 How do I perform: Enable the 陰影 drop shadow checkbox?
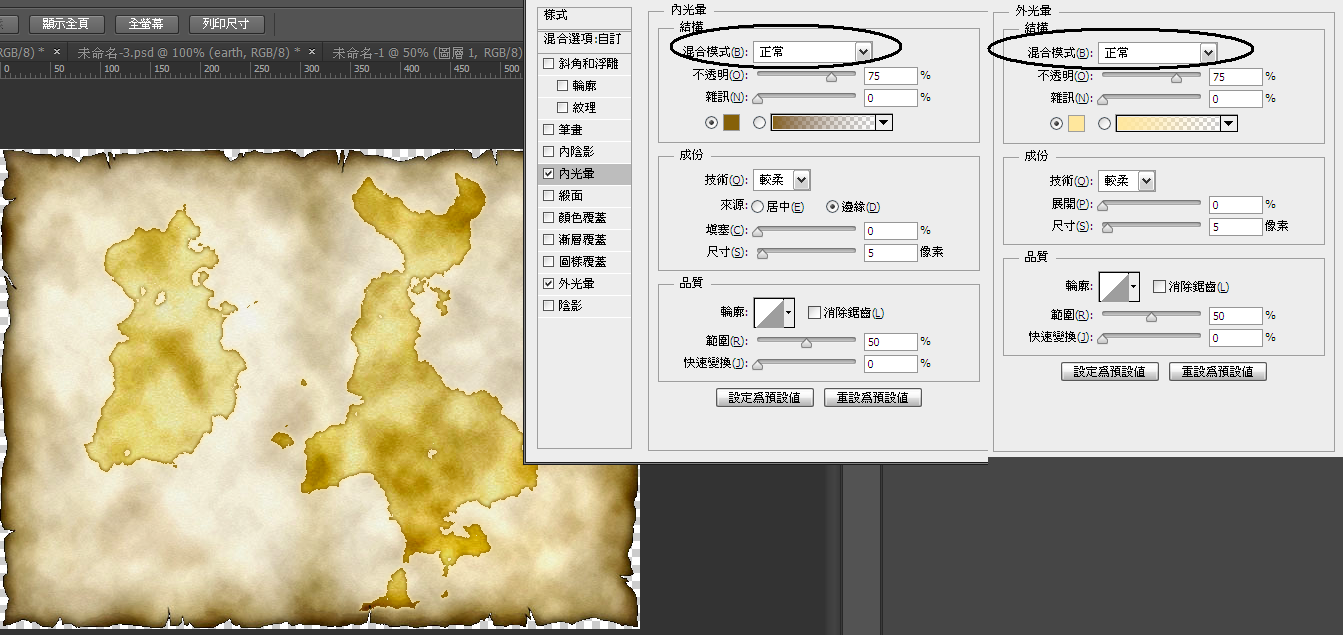coord(548,305)
